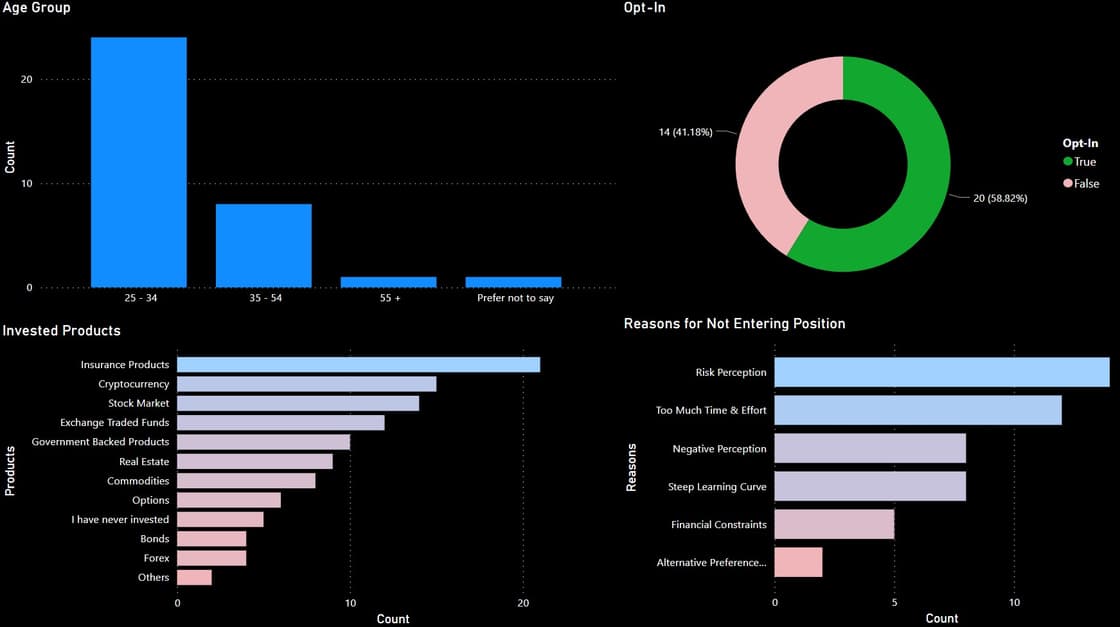Select the 55 + age group bar
1120x627 pixels.
[389, 282]
